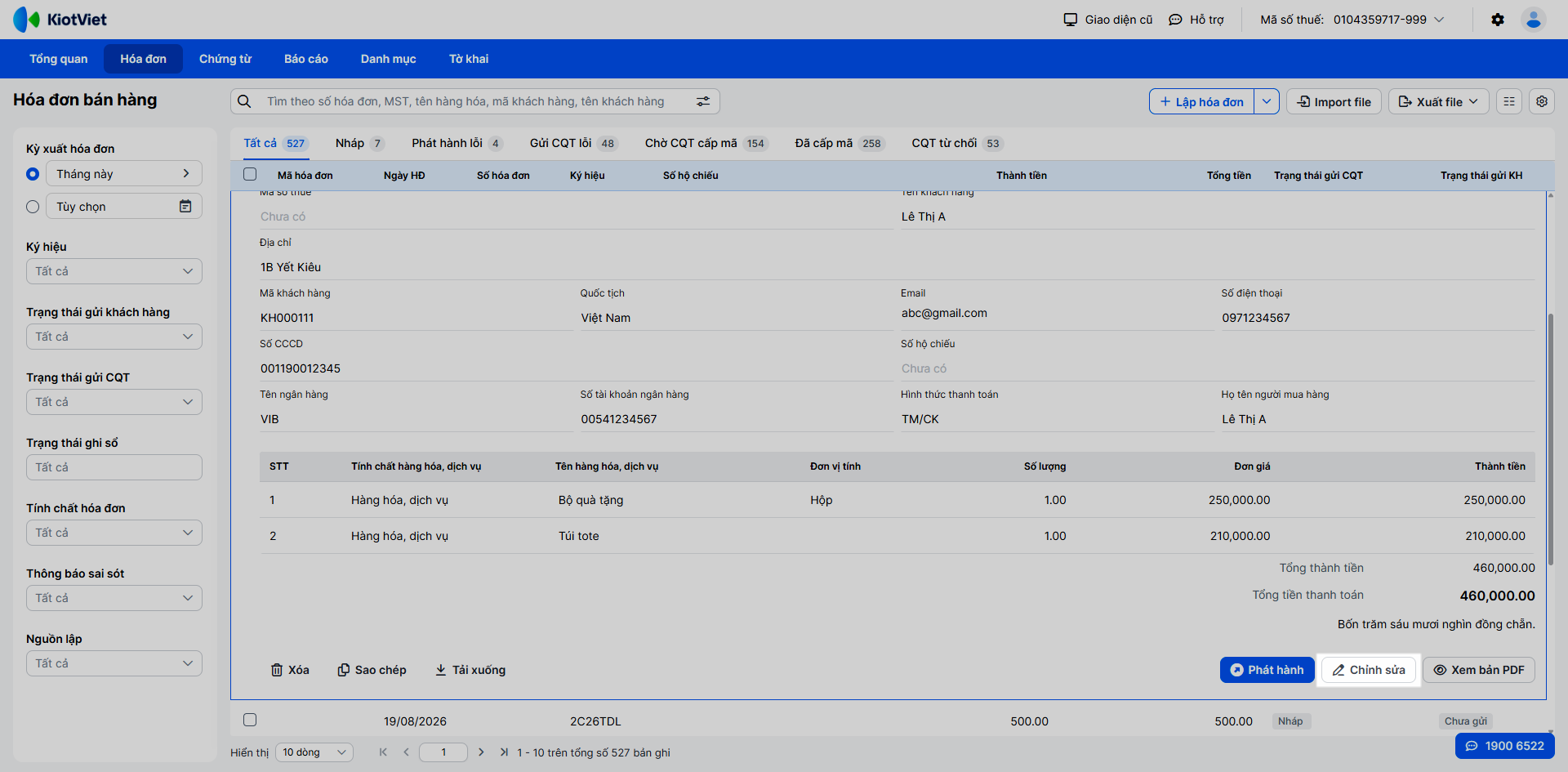Click Lập hóa đơn button

1201,101
